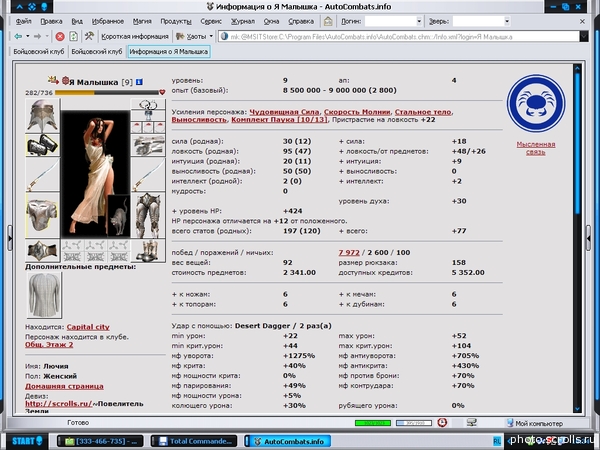Click the helmet equipment slot
The height and width of the screenshot is (450, 600).
(42, 115)
